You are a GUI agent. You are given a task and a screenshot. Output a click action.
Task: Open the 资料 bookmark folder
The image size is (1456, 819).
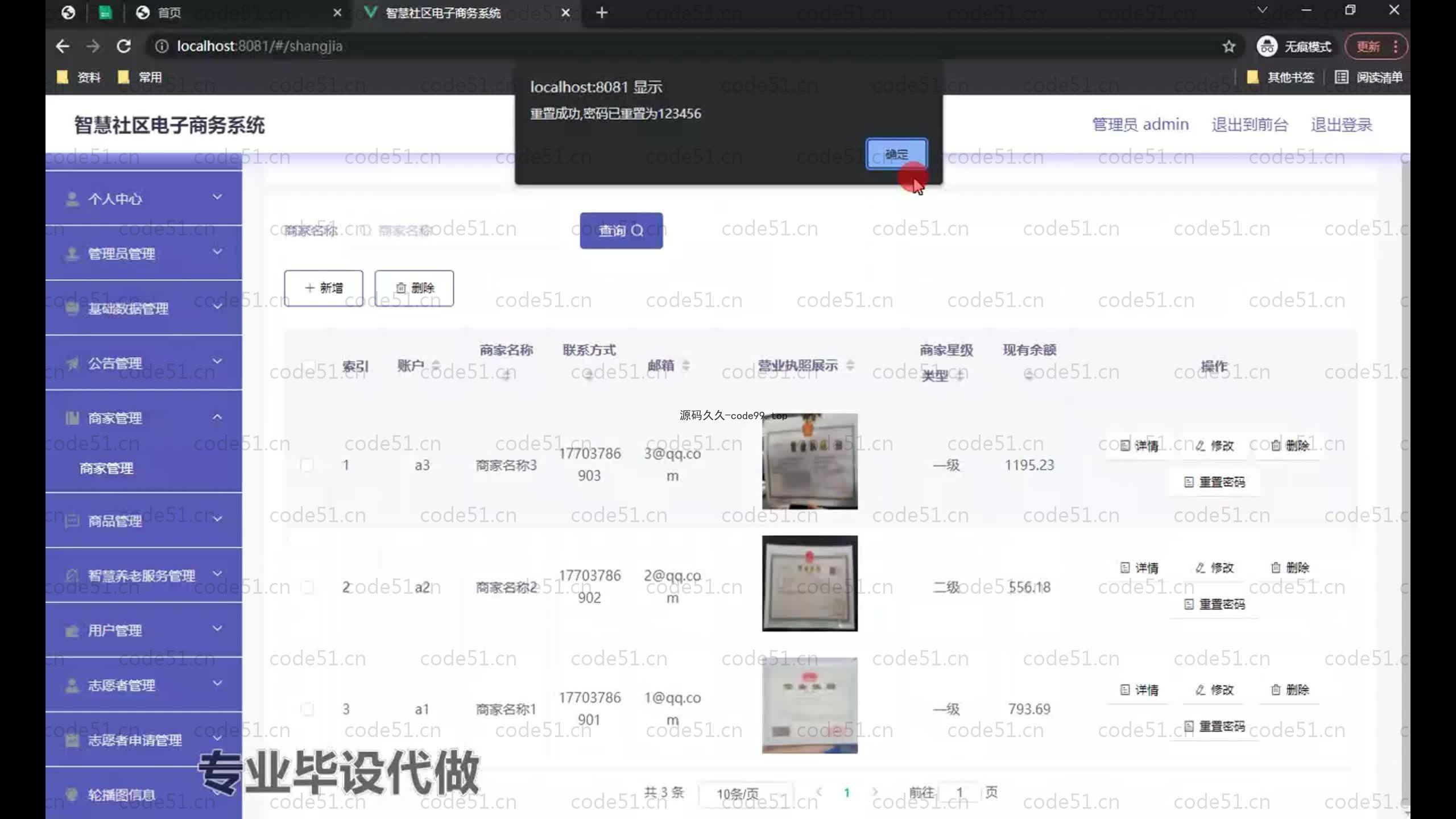click(79, 77)
